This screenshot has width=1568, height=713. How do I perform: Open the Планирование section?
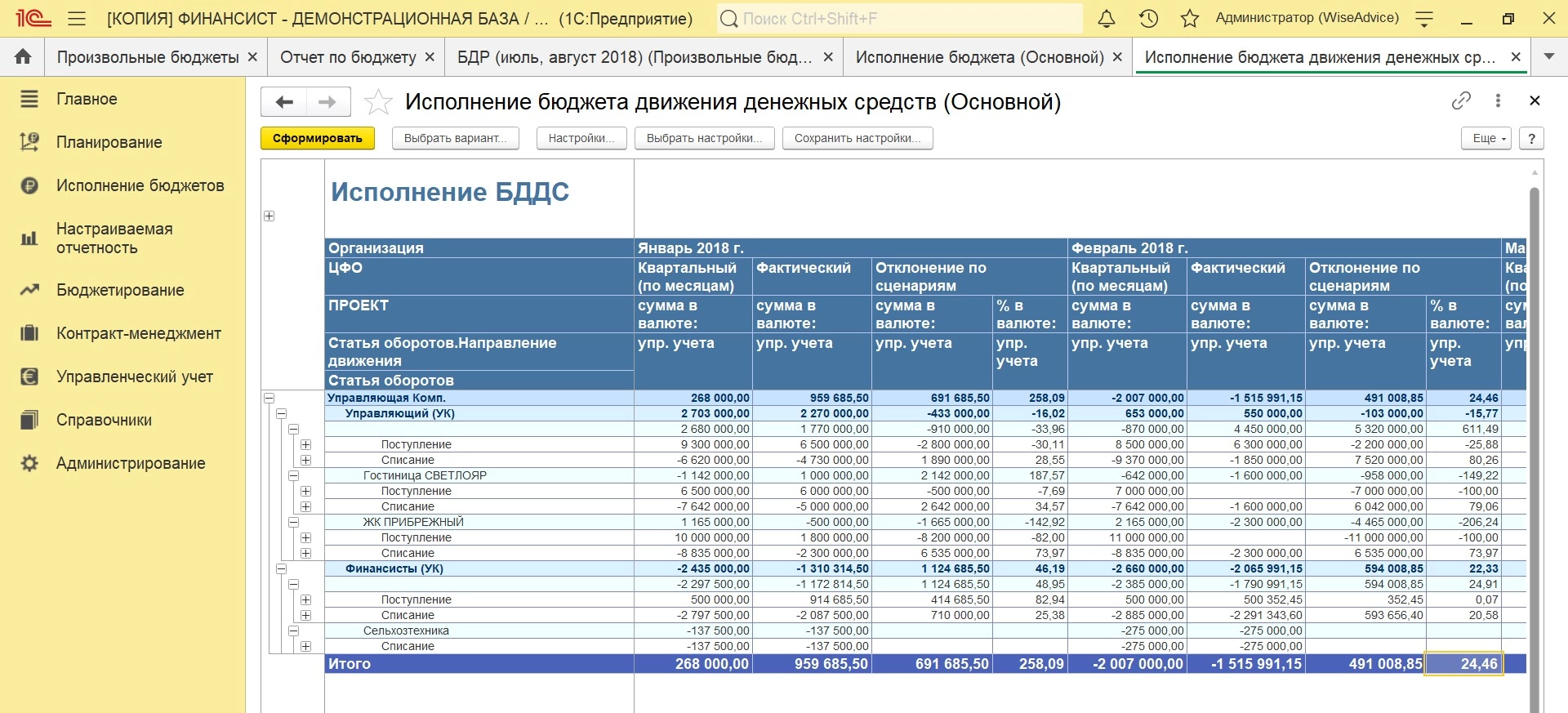[109, 142]
